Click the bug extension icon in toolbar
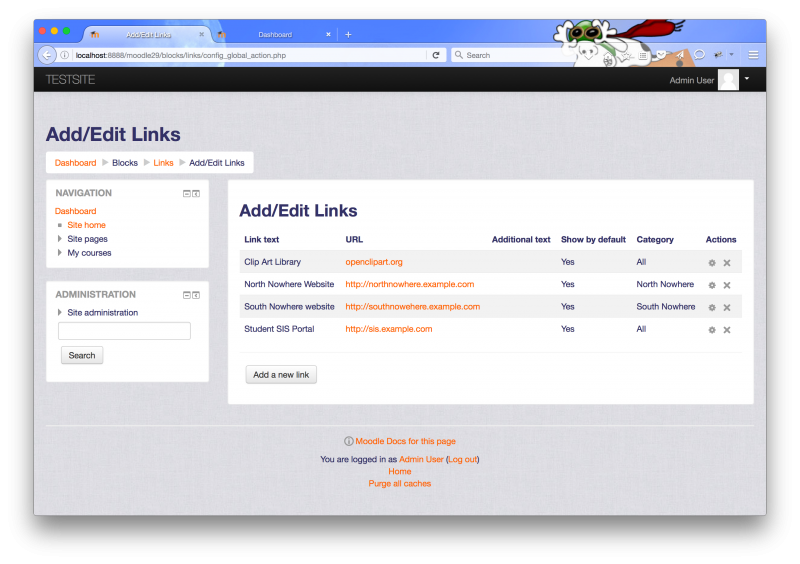Image resolution: width=800 pixels, height=564 pixels. pyautogui.click(x=718, y=55)
